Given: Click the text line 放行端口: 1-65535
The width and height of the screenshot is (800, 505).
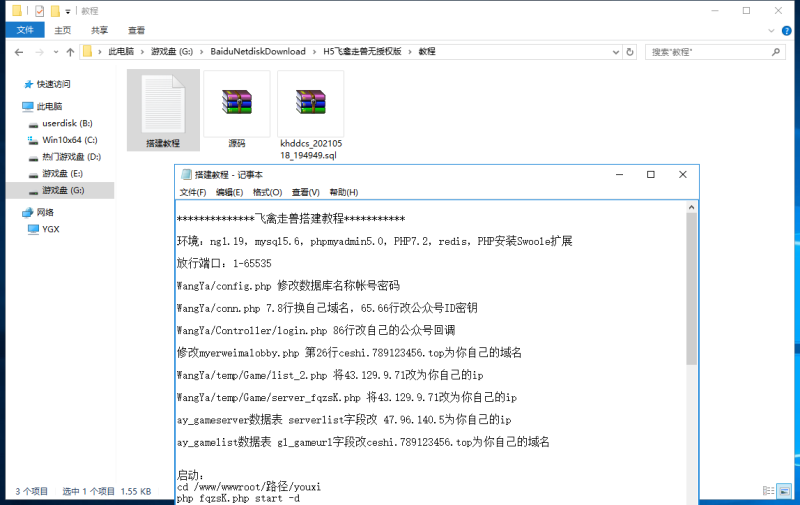Looking at the screenshot, I should coord(224,264).
